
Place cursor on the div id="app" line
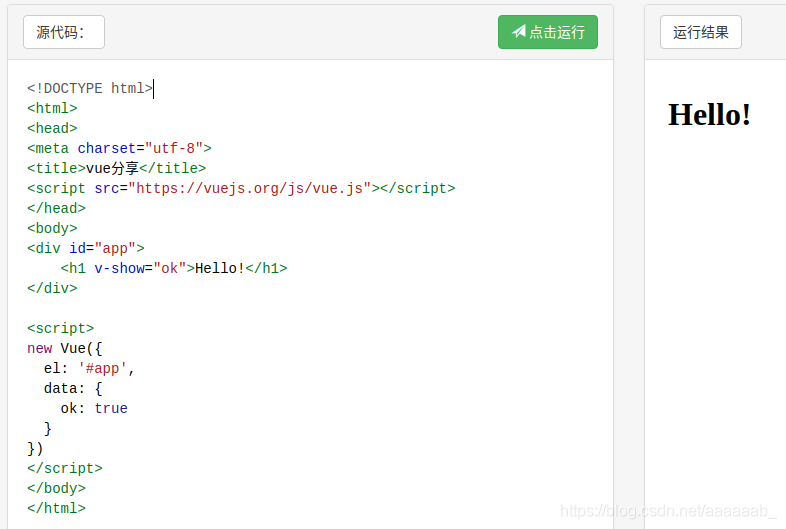(86, 248)
